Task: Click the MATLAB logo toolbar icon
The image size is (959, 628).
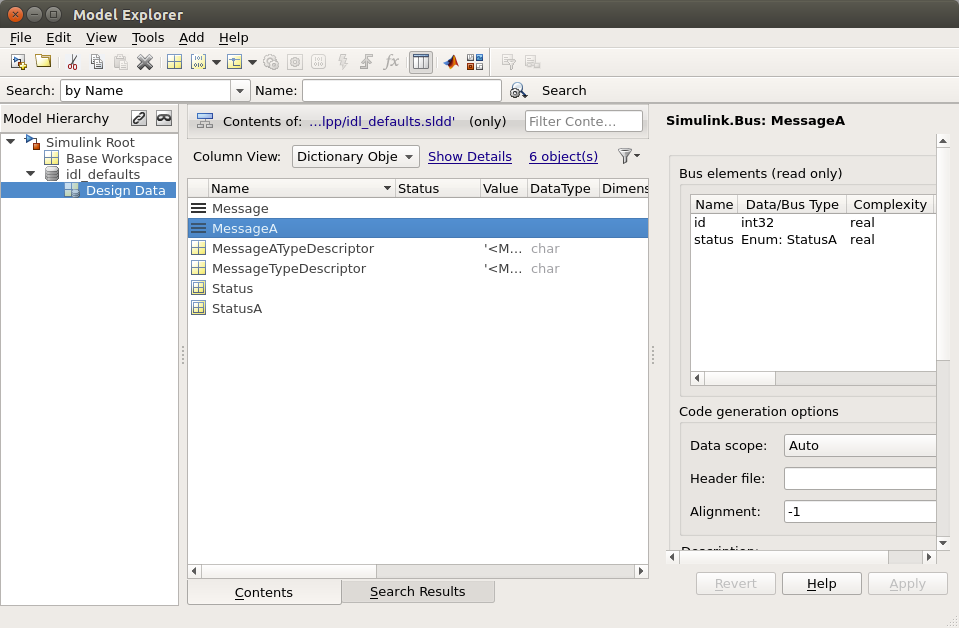Action: tap(451, 62)
